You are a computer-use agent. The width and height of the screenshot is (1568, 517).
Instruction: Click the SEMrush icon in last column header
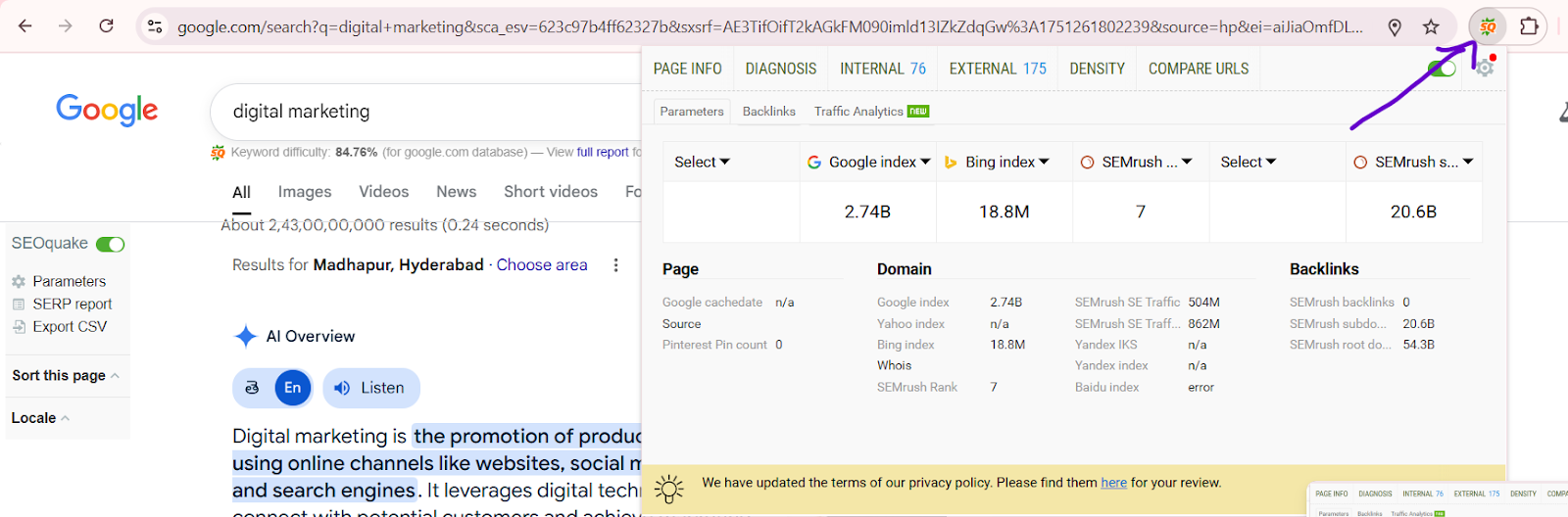[x=1360, y=163]
